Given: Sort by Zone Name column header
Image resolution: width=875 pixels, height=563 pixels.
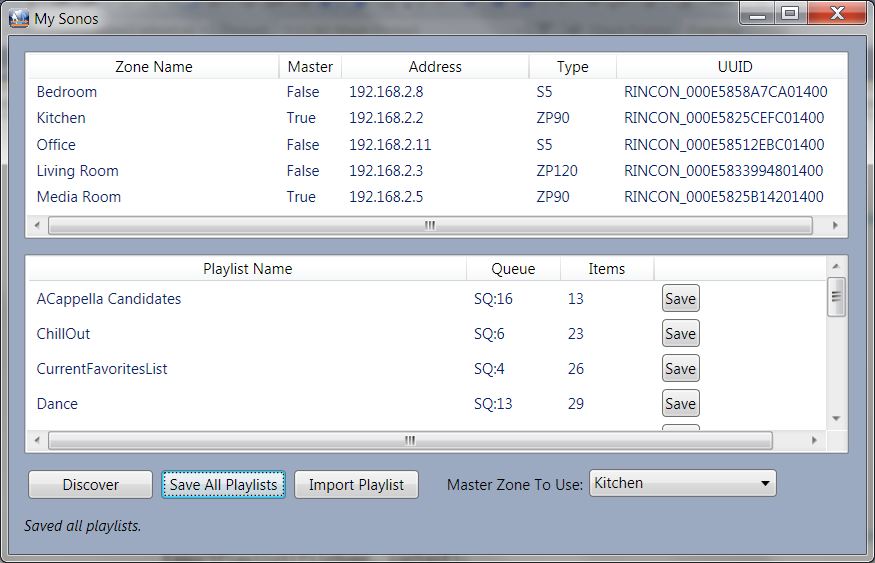Looking at the screenshot, I should tap(153, 66).
